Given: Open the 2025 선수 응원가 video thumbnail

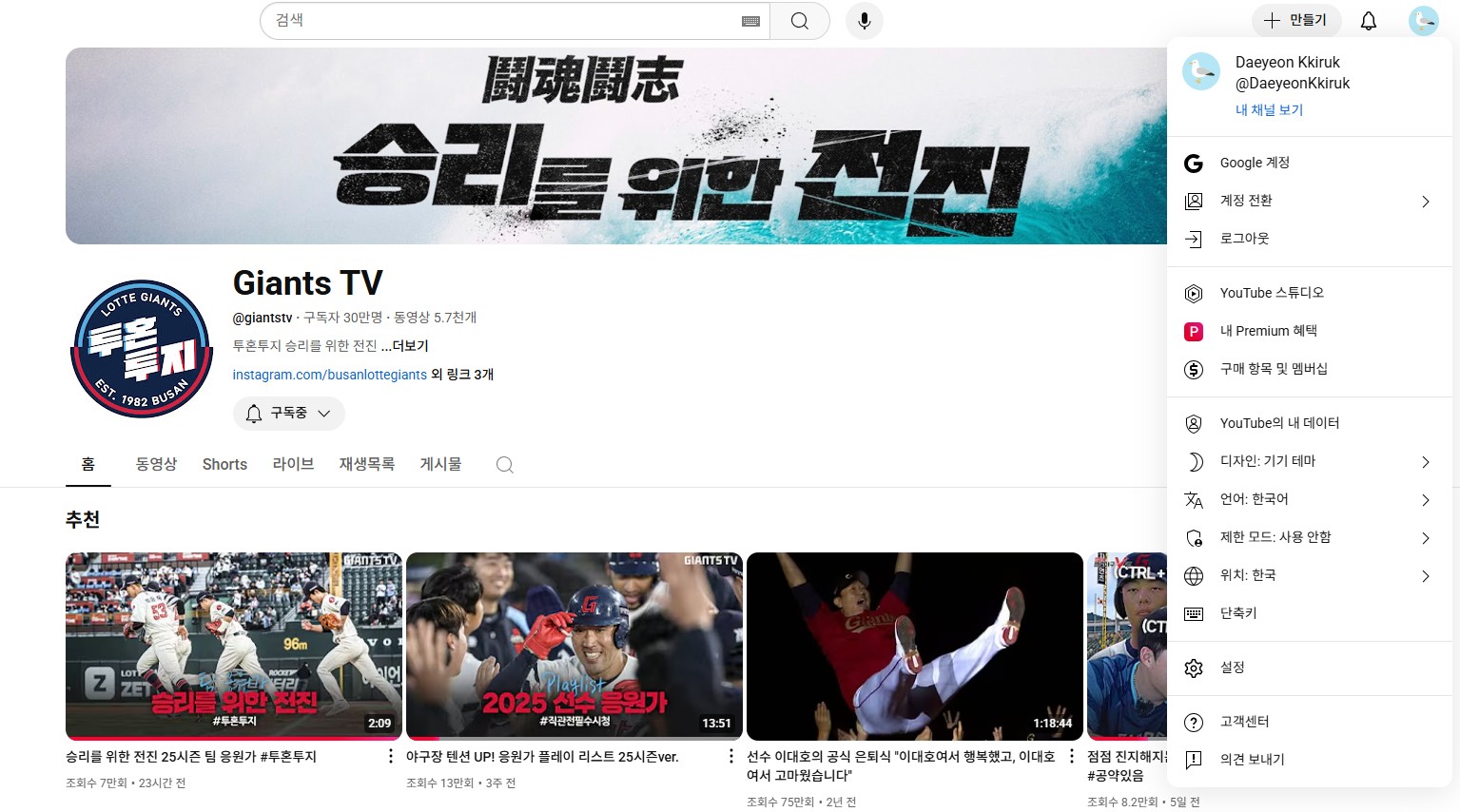Looking at the screenshot, I should tap(574, 646).
